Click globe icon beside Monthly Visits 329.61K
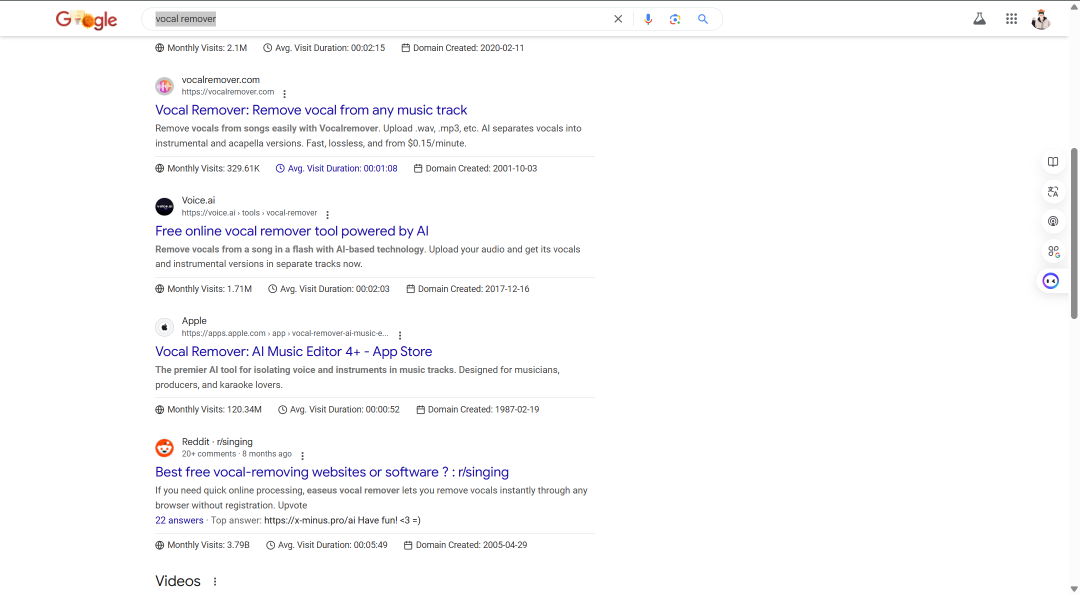1080x594 pixels. pyautogui.click(x=160, y=168)
